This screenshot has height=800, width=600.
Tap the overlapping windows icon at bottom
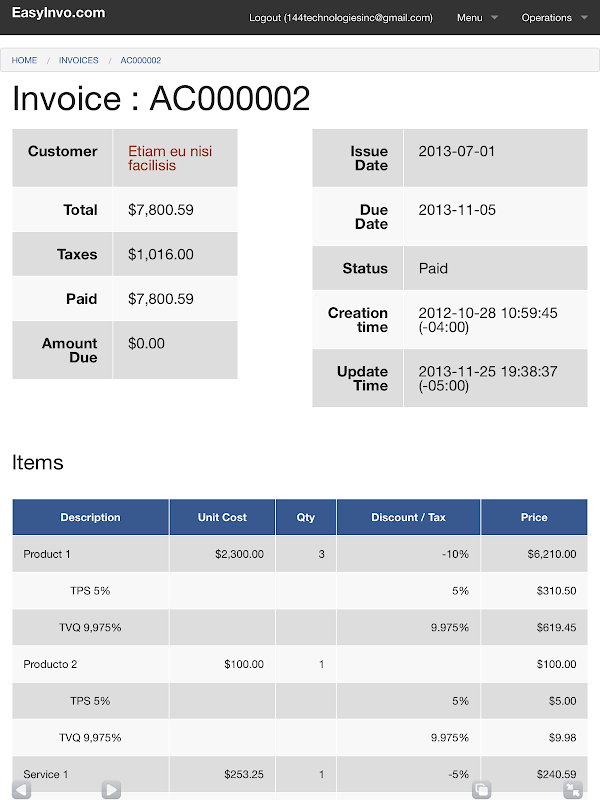pos(482,790)
